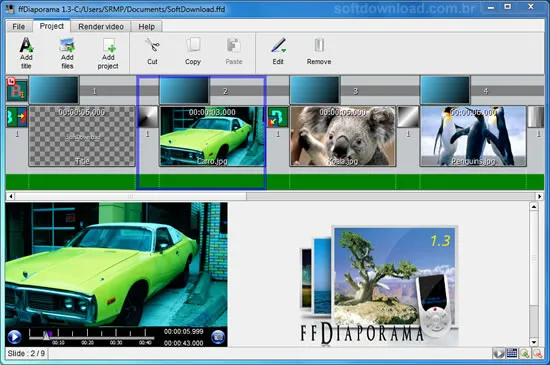Open the File tab
Screen dimensions: 550x365
(19, 27)
